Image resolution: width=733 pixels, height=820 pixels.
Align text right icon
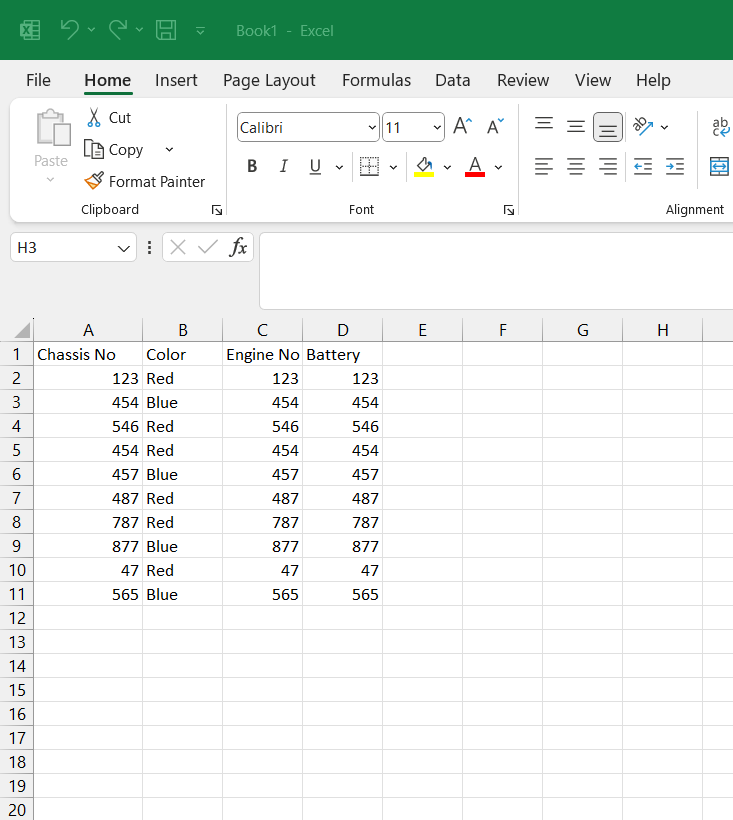click(x=608, y=167)
